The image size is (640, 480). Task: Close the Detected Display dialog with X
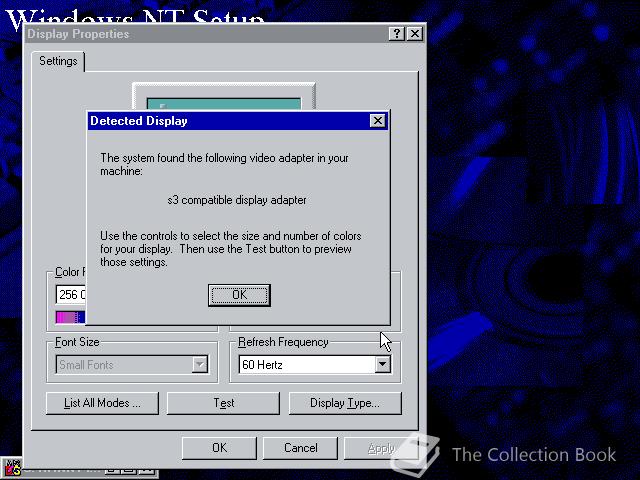378,121
